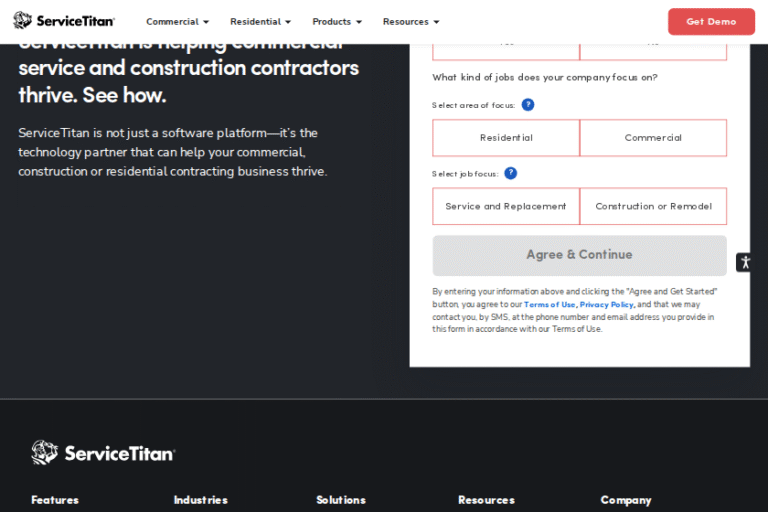Open the Products navigation menu

coord(336,22)
